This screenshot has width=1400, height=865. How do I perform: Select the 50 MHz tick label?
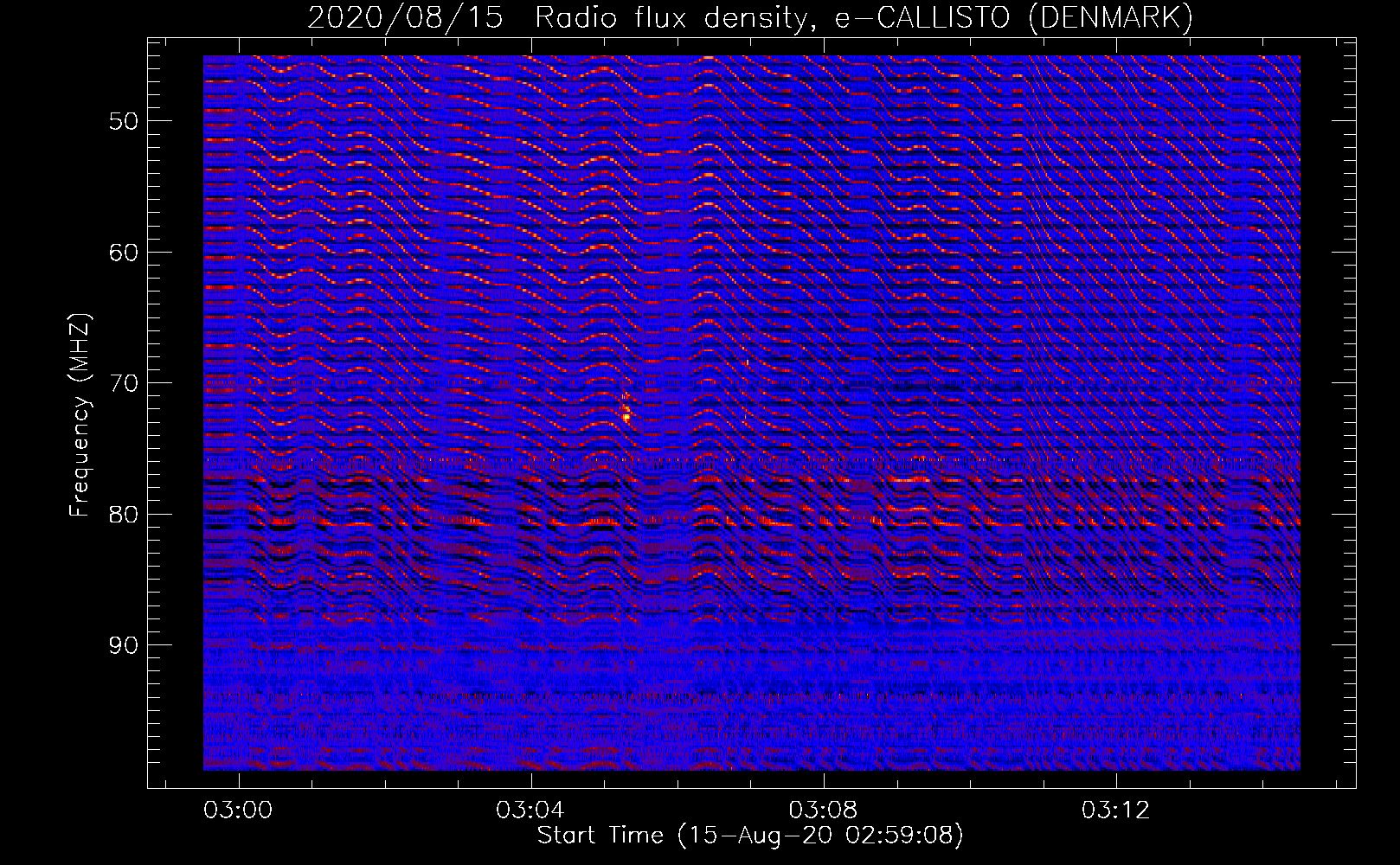click(123, 121)
